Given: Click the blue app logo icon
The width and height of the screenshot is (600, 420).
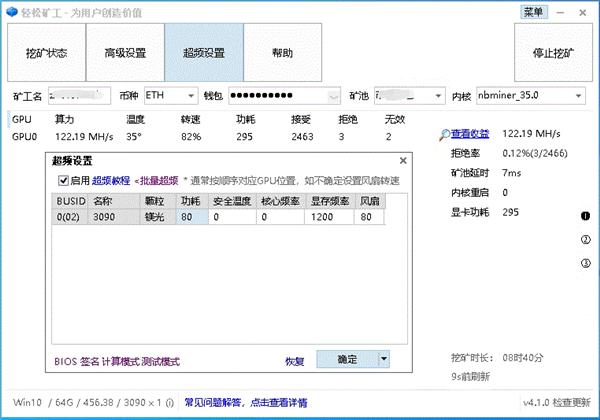Looking at the screenshot, I should click(x=12, y=12).
